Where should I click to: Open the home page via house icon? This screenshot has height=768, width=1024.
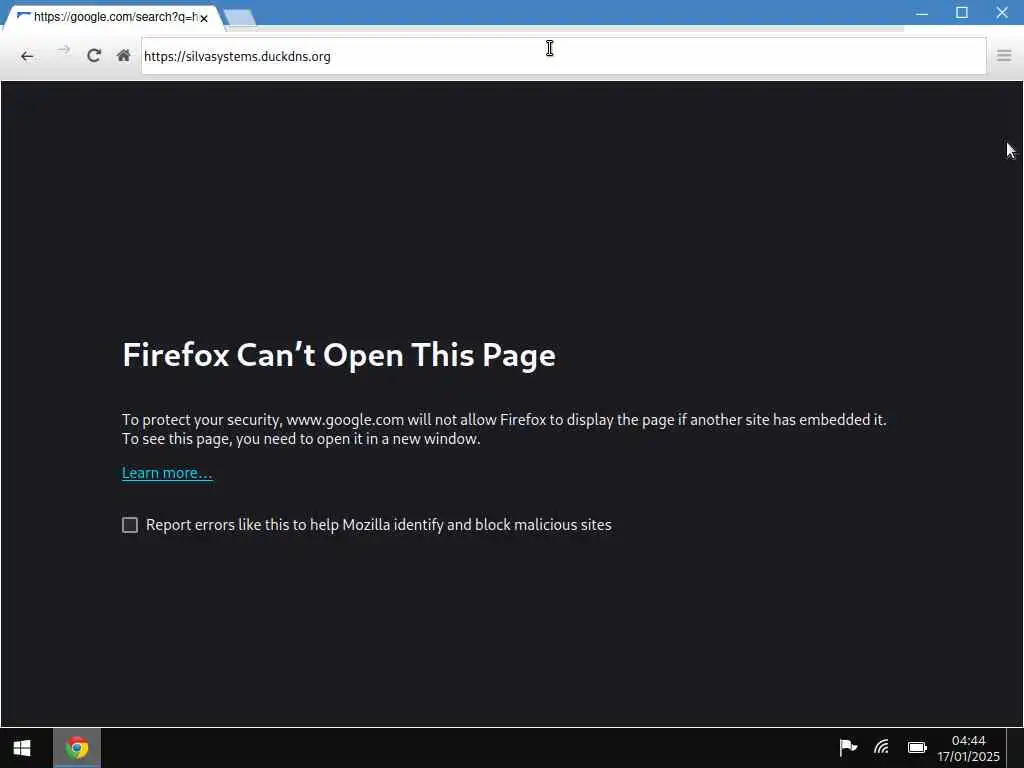pyautogui.click(x=123, y=56)
